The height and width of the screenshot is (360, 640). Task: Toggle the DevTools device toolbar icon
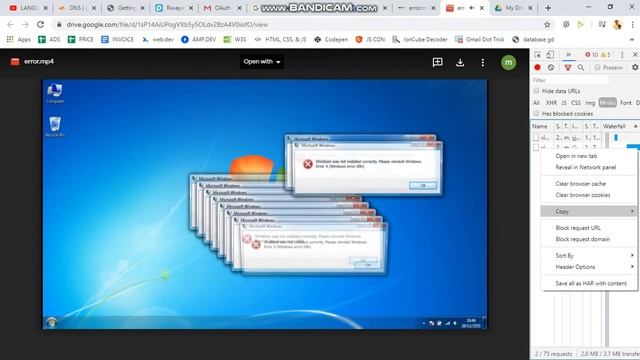(x=550, y=55)
